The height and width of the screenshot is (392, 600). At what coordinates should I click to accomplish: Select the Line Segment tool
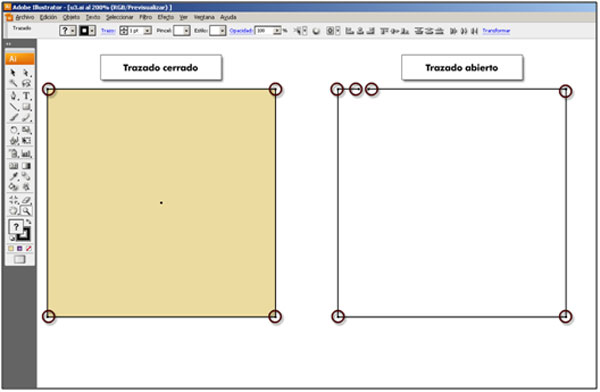point(14,107)
